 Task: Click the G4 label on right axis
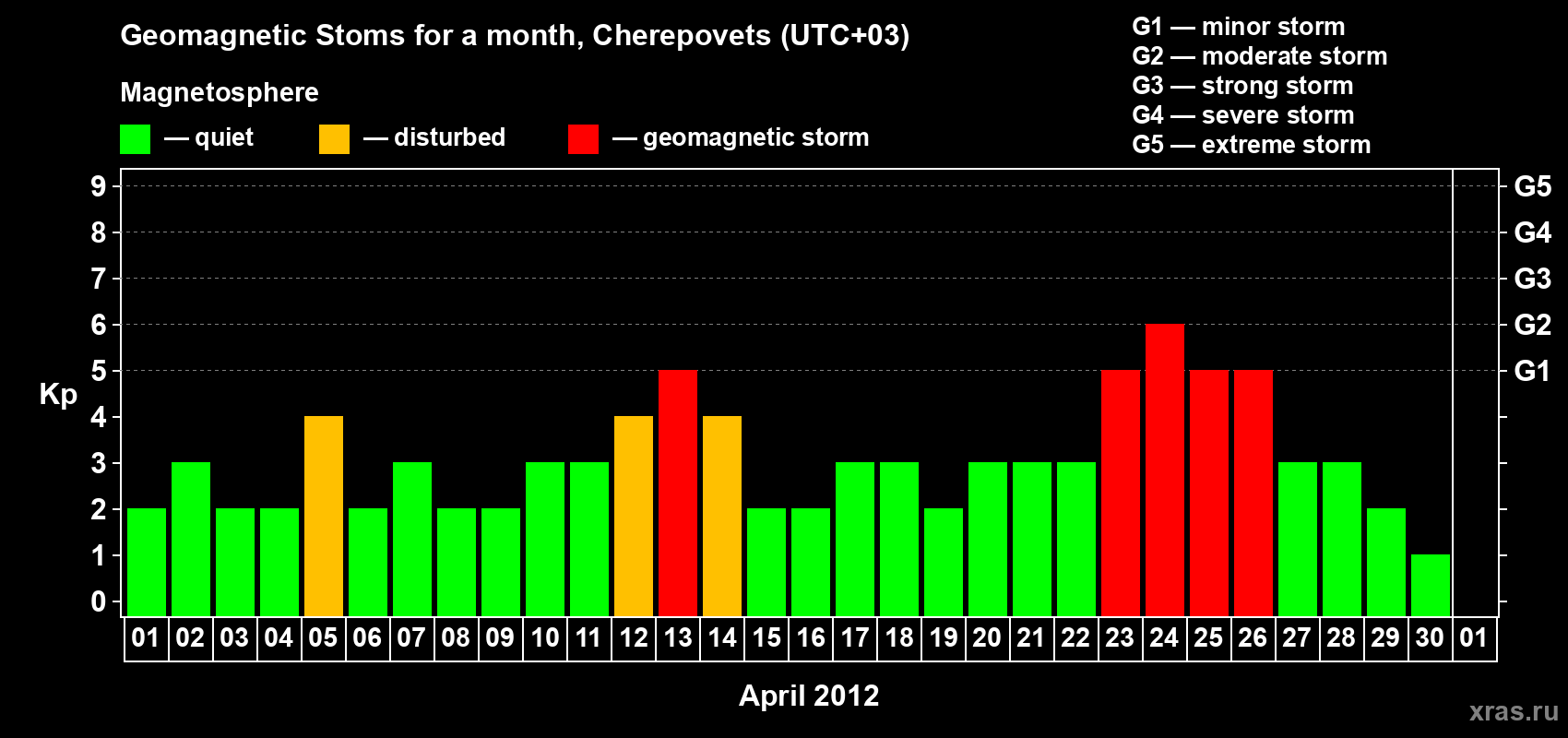click(1533, 232)
